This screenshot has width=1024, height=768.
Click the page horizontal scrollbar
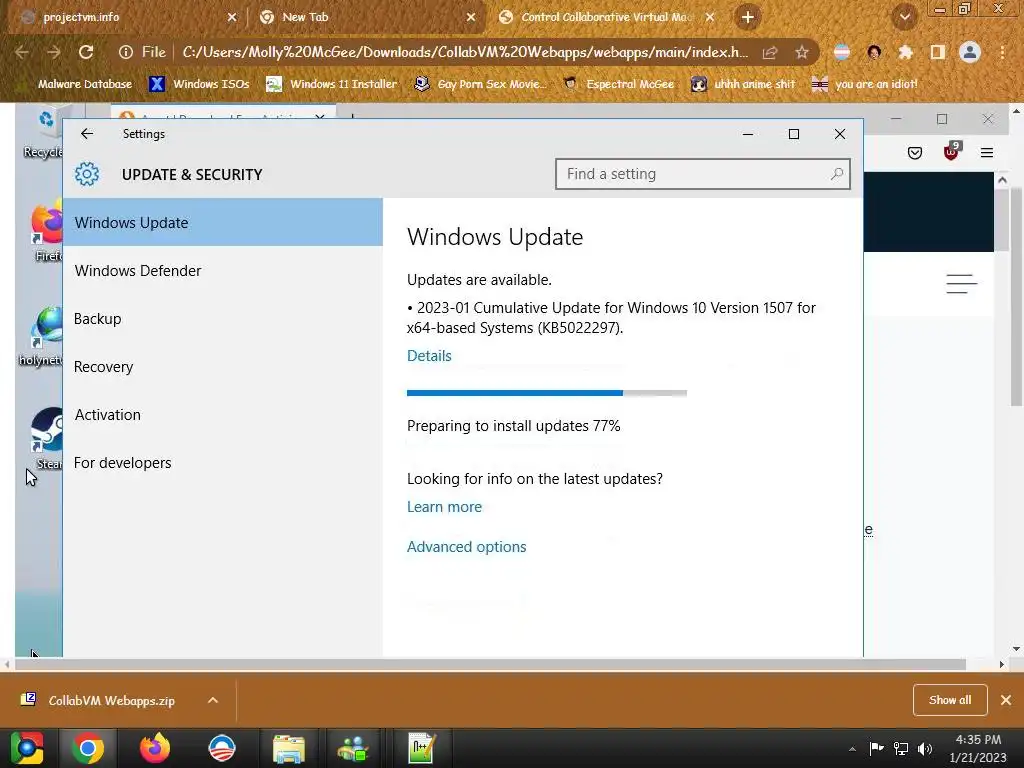click(x=490, y=664)
